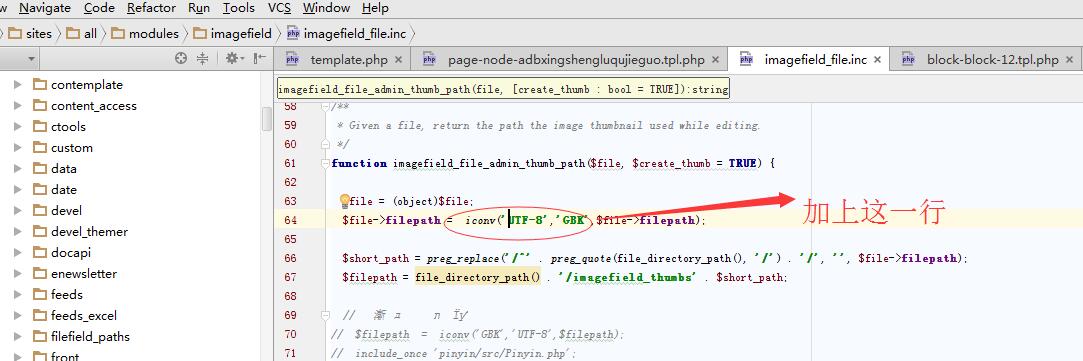Open the Code menu
The height and width of the screenshot is (361, 1083).
(x=99, y=8)
